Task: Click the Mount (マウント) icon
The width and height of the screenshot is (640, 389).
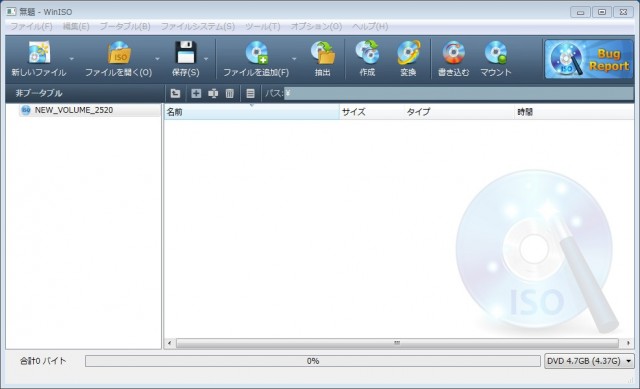Action: point(496,53)
